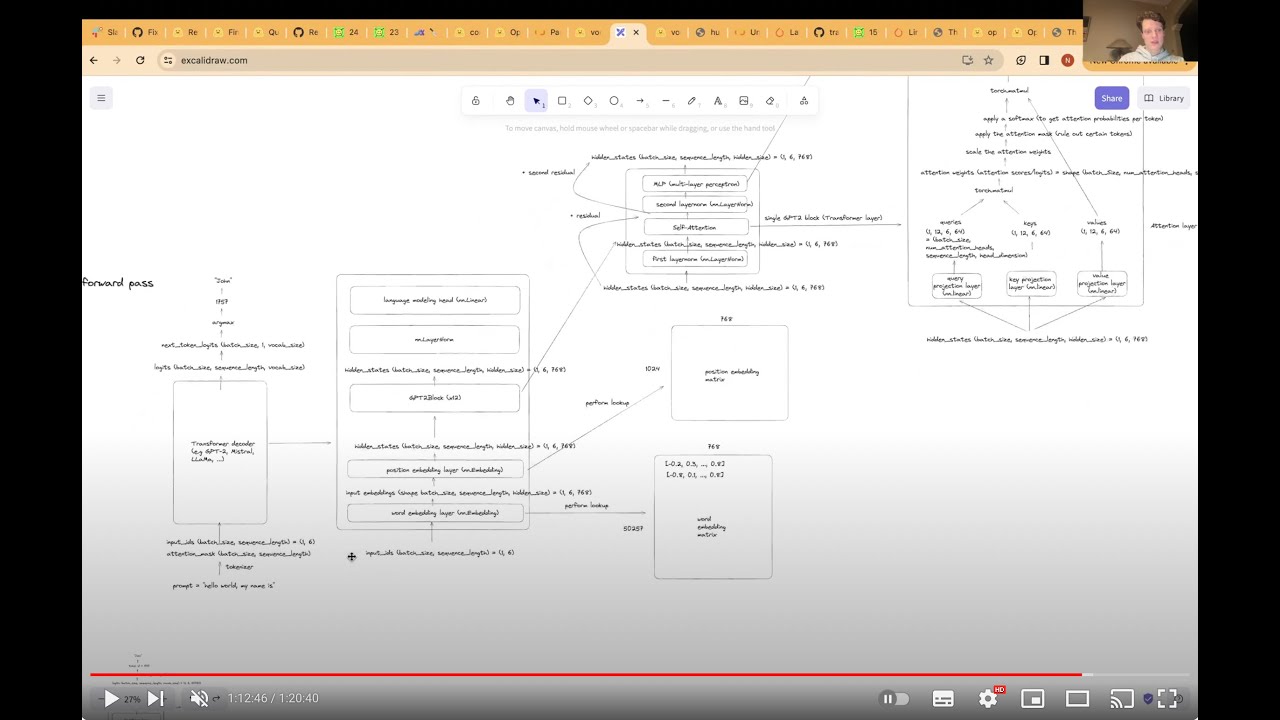Bookmark this page with the star

click(x=988, y=60)
